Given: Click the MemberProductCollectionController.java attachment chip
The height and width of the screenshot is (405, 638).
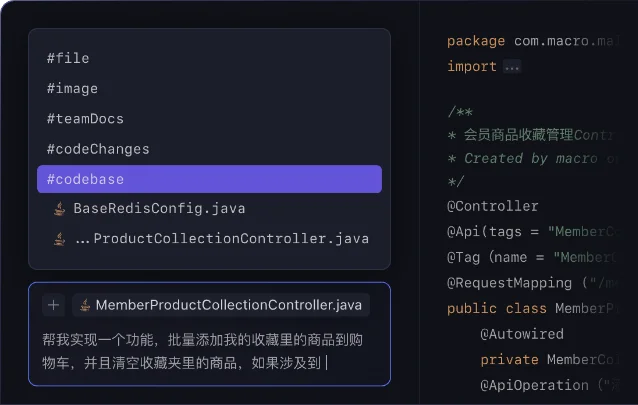Looking at the screenshot, I should pyautogui.click(x=221, y=305).
